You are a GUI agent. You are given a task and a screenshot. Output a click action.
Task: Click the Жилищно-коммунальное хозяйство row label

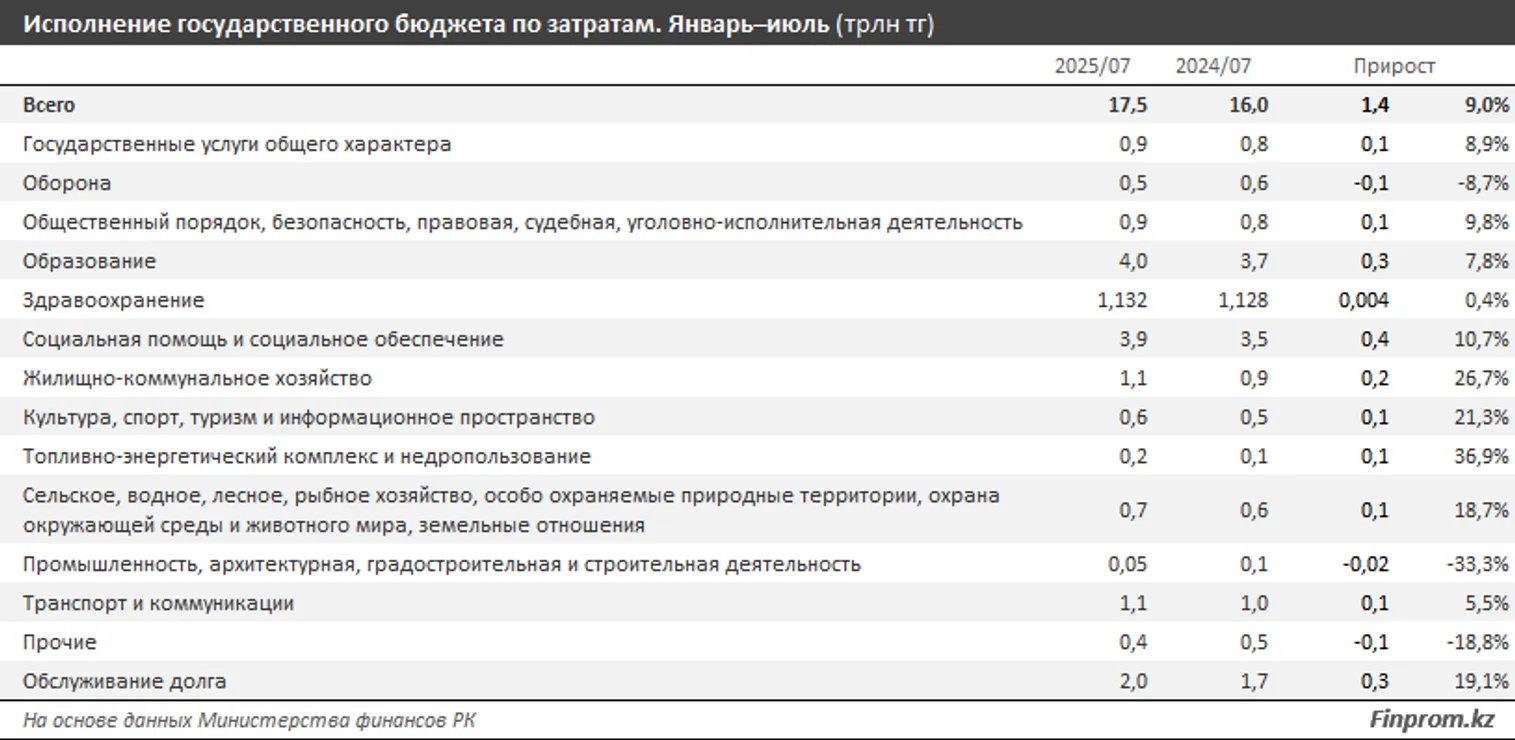(197, 378)
